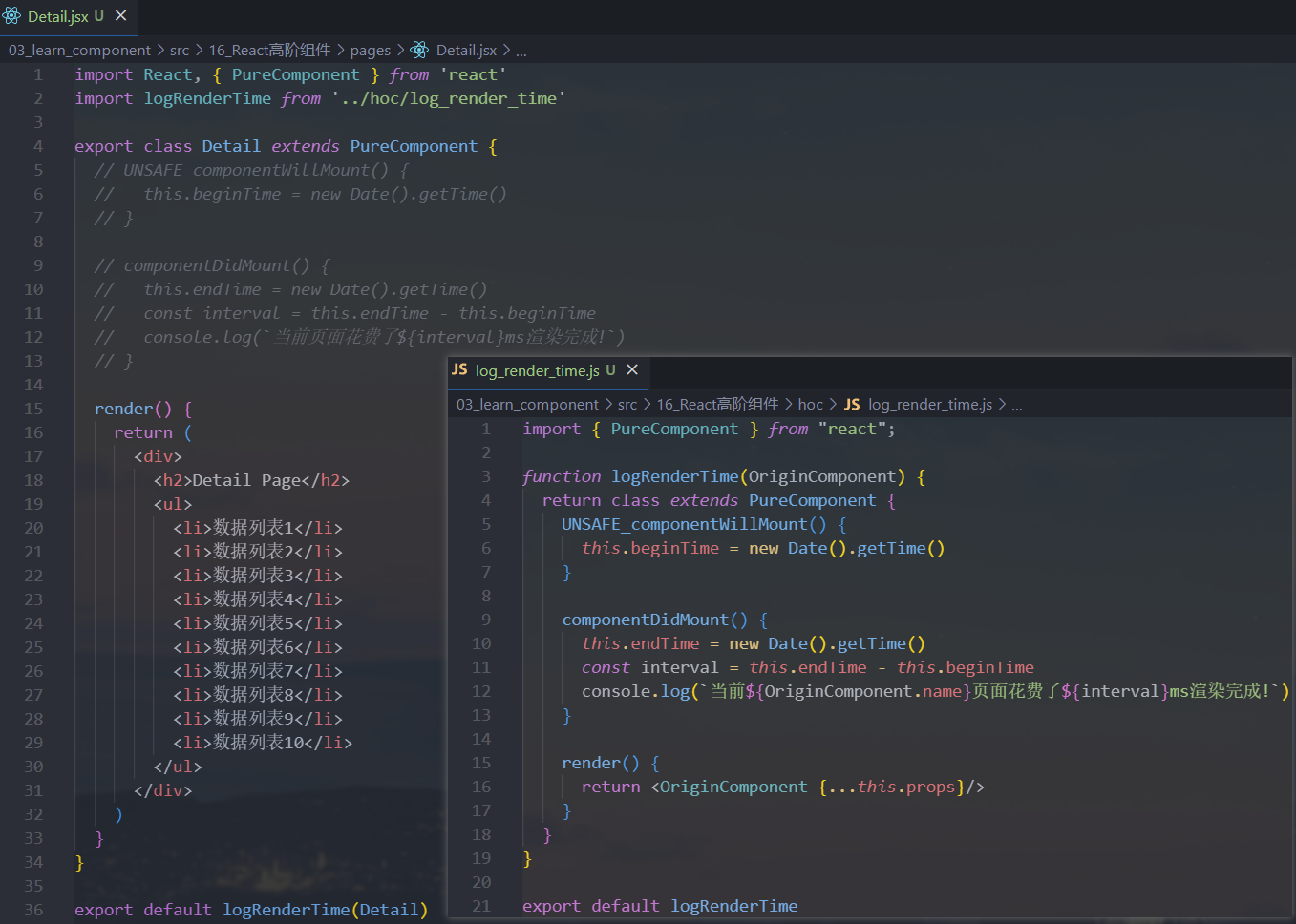The height and width of the screenshot is (924, 1296).
Task: Open src breadcrumb in log_render_time editor
Action: 627,405
